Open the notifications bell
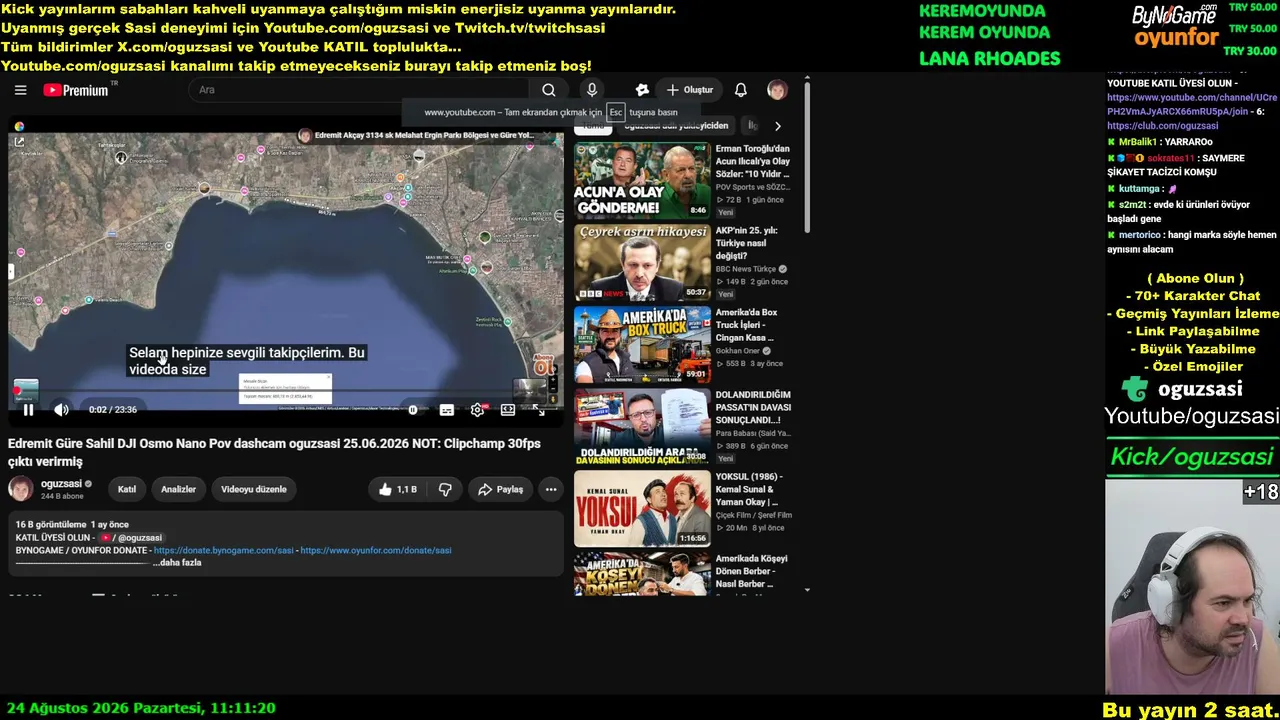Viewport: 1280px width, 720px height. [x=741, y=90]
